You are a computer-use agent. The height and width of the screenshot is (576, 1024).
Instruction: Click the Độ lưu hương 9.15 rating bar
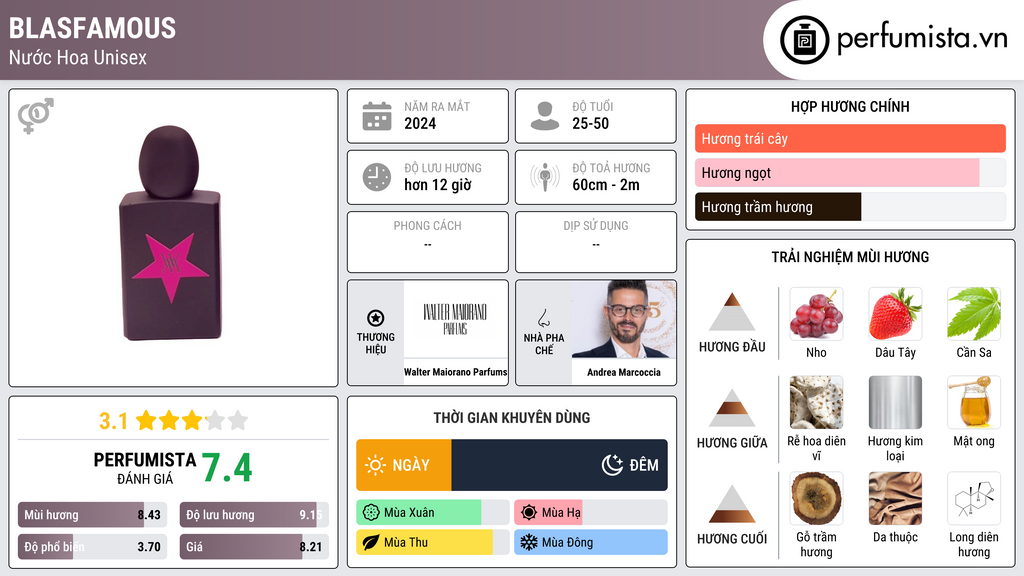(254, 515)
